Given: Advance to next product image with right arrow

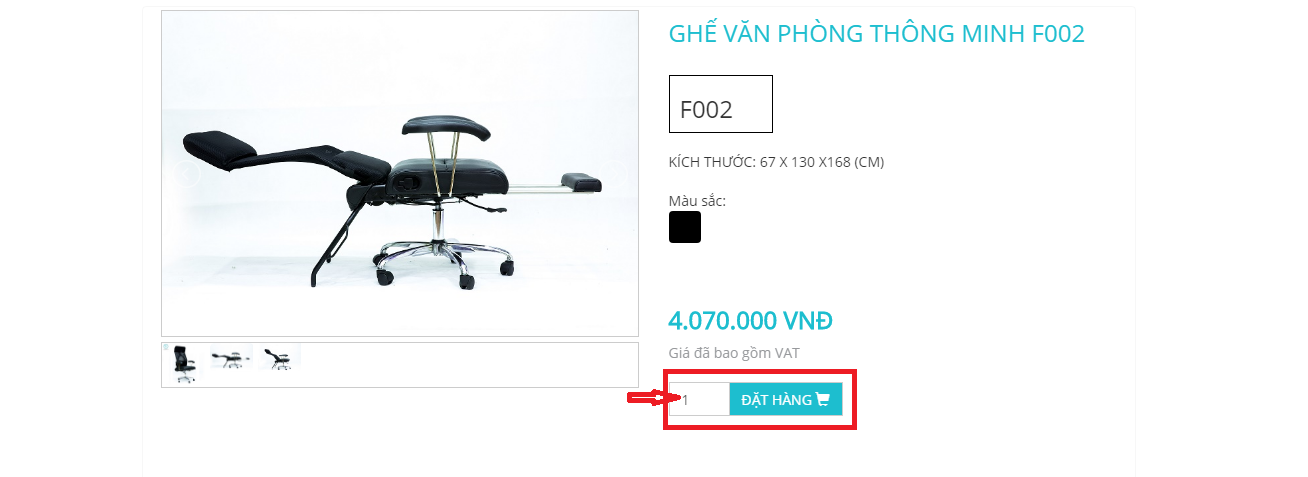Looking at the screenshot, I should (613, 174).
